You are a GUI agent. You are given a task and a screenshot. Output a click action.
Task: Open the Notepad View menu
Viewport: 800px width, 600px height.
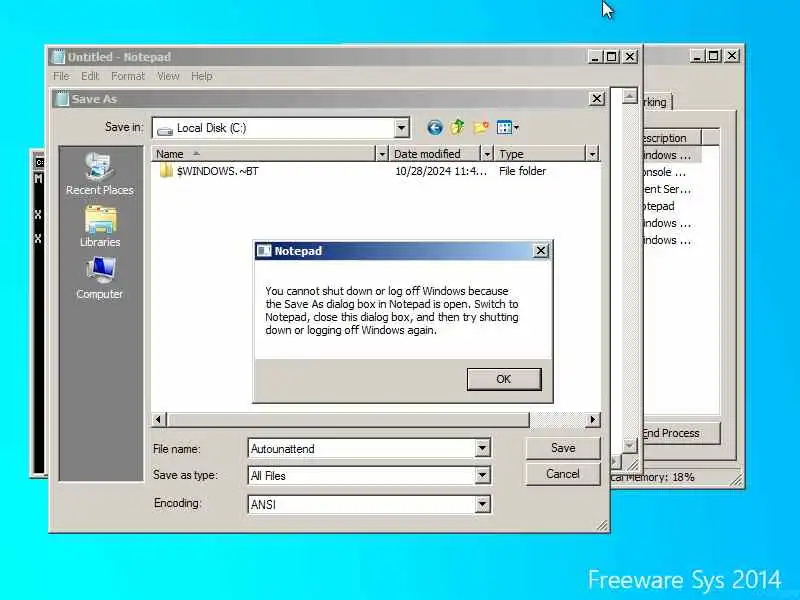168,76
